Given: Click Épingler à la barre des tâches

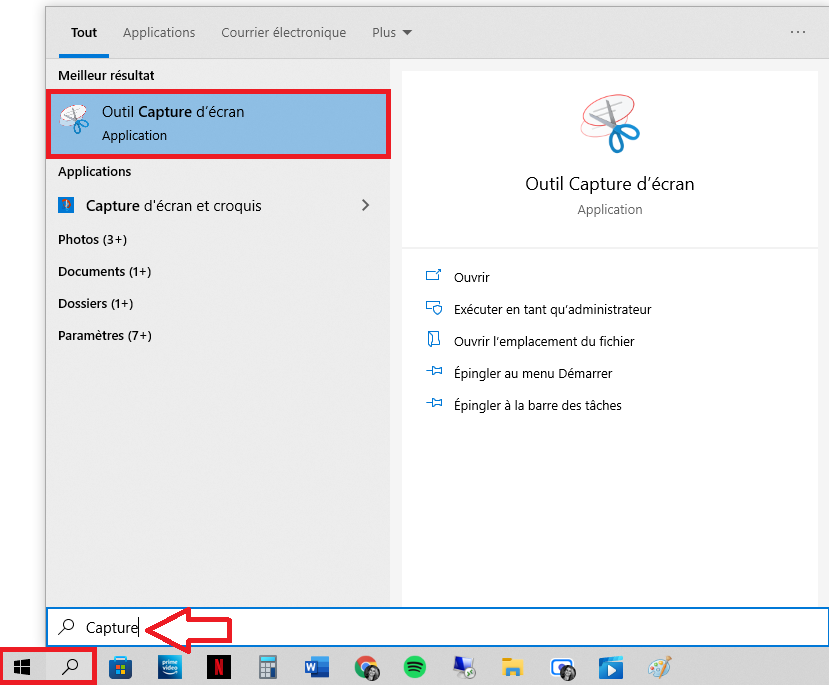Looking at the screenshot, I should point(537,405).
